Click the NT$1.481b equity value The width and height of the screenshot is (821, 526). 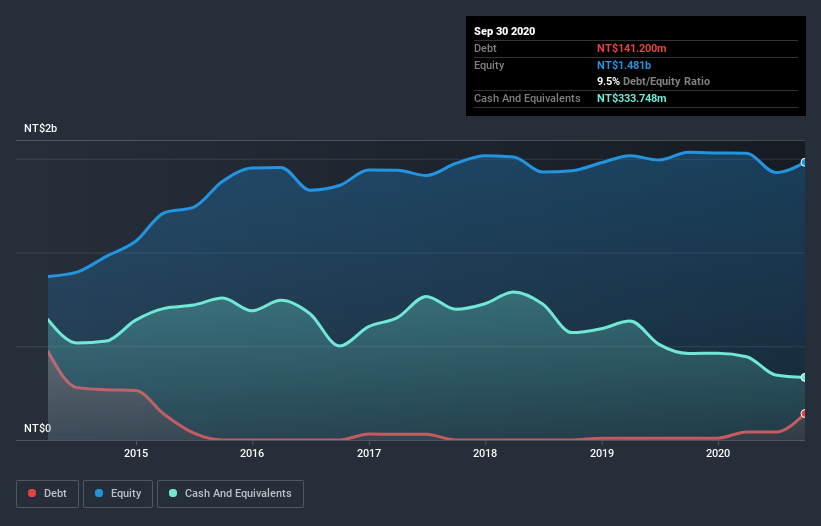pos(624,65)
